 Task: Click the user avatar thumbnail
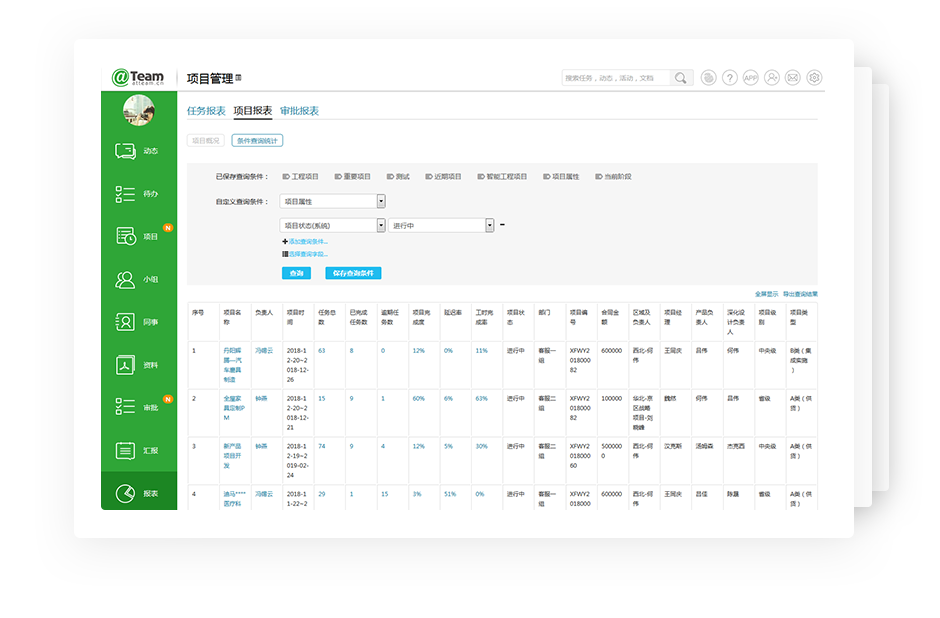[x=138, y=110]
